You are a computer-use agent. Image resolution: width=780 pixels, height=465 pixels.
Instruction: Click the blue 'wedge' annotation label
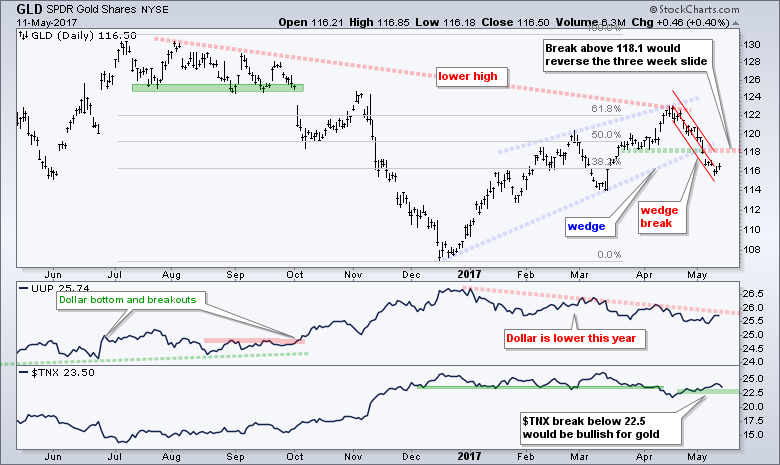pyautogui.click(x=590, y=227)
